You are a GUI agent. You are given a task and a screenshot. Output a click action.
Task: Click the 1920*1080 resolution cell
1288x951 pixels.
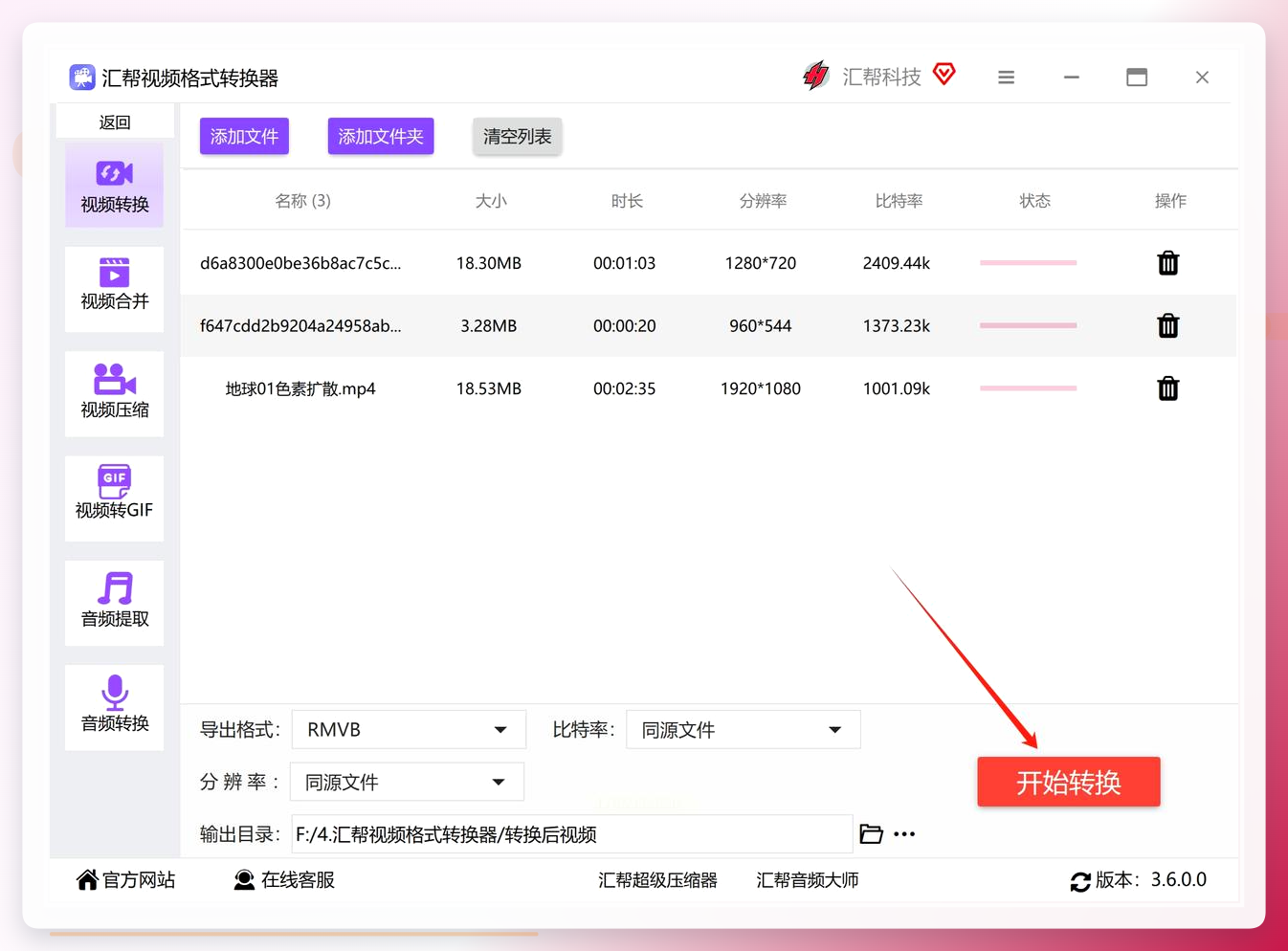(x=761, y=388)
